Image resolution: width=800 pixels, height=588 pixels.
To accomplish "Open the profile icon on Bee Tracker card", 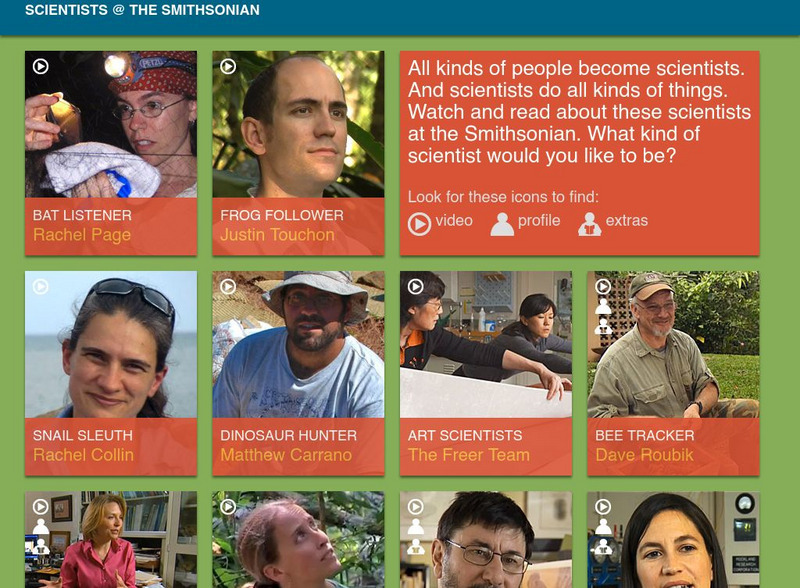I will 603,306.
